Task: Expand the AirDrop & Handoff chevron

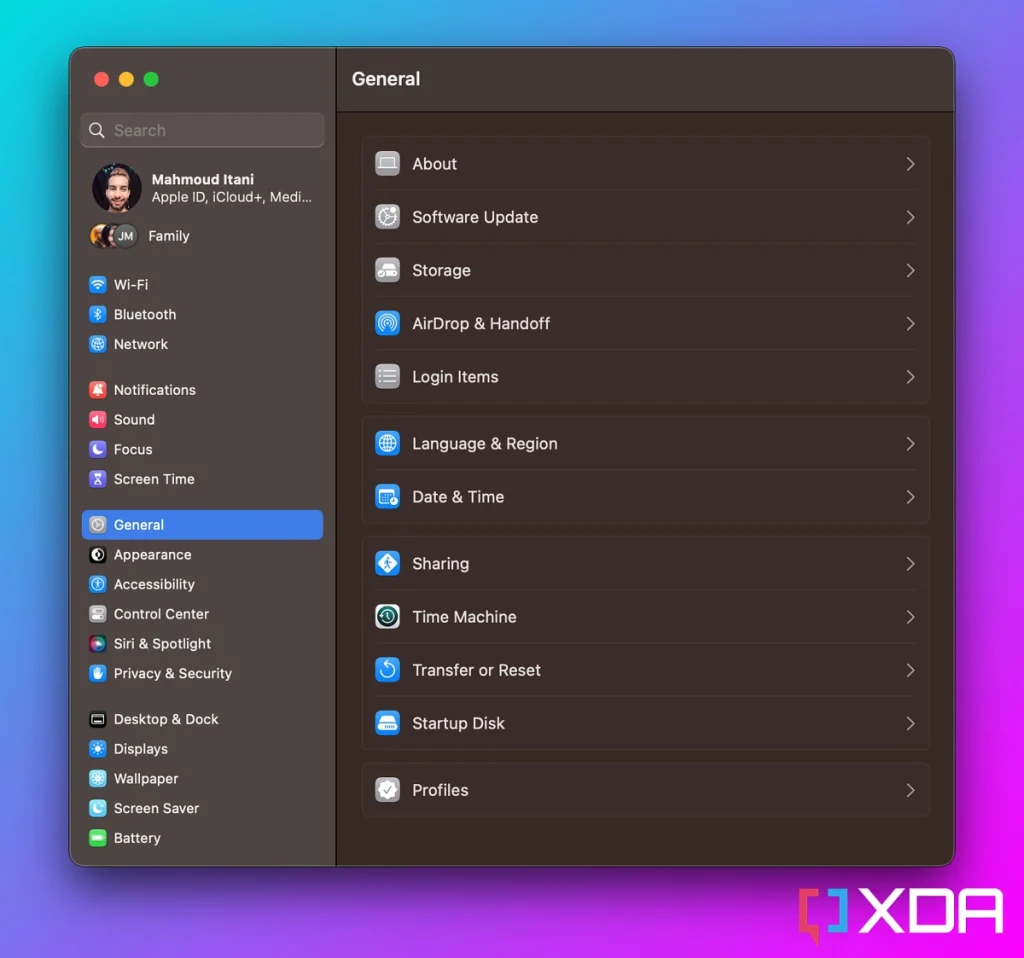Action: point(910,323)
